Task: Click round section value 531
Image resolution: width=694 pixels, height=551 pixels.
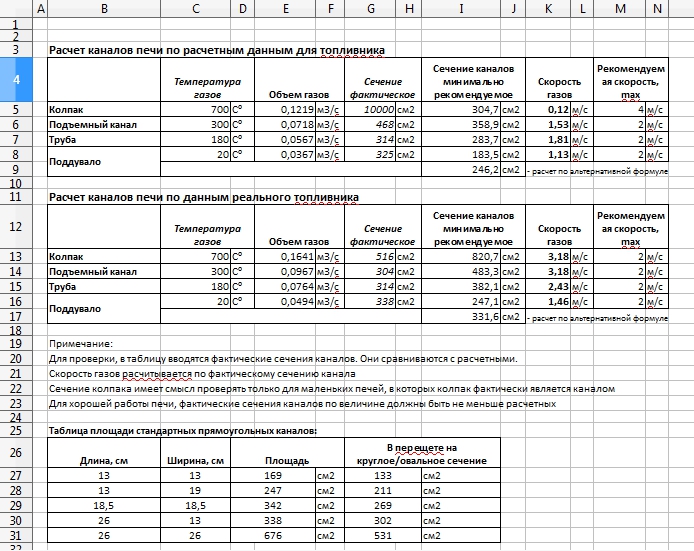Action: coord(382,536)
